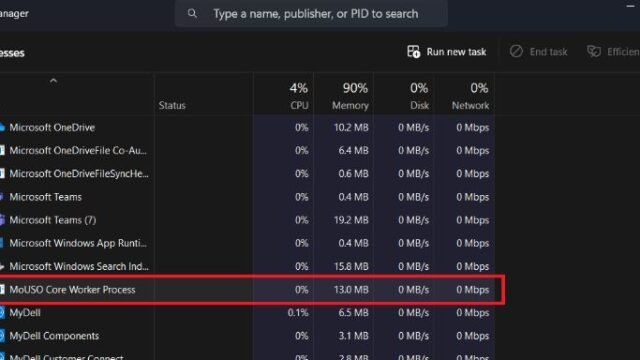Click the MyDell Components icon
This screenshot has height=360, width=640.
(2, 336)
